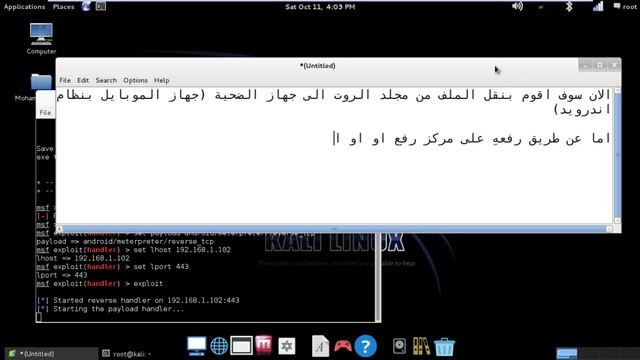
Task: Click the editor vertical scrollbar up arrow
Action: point(618,91)
